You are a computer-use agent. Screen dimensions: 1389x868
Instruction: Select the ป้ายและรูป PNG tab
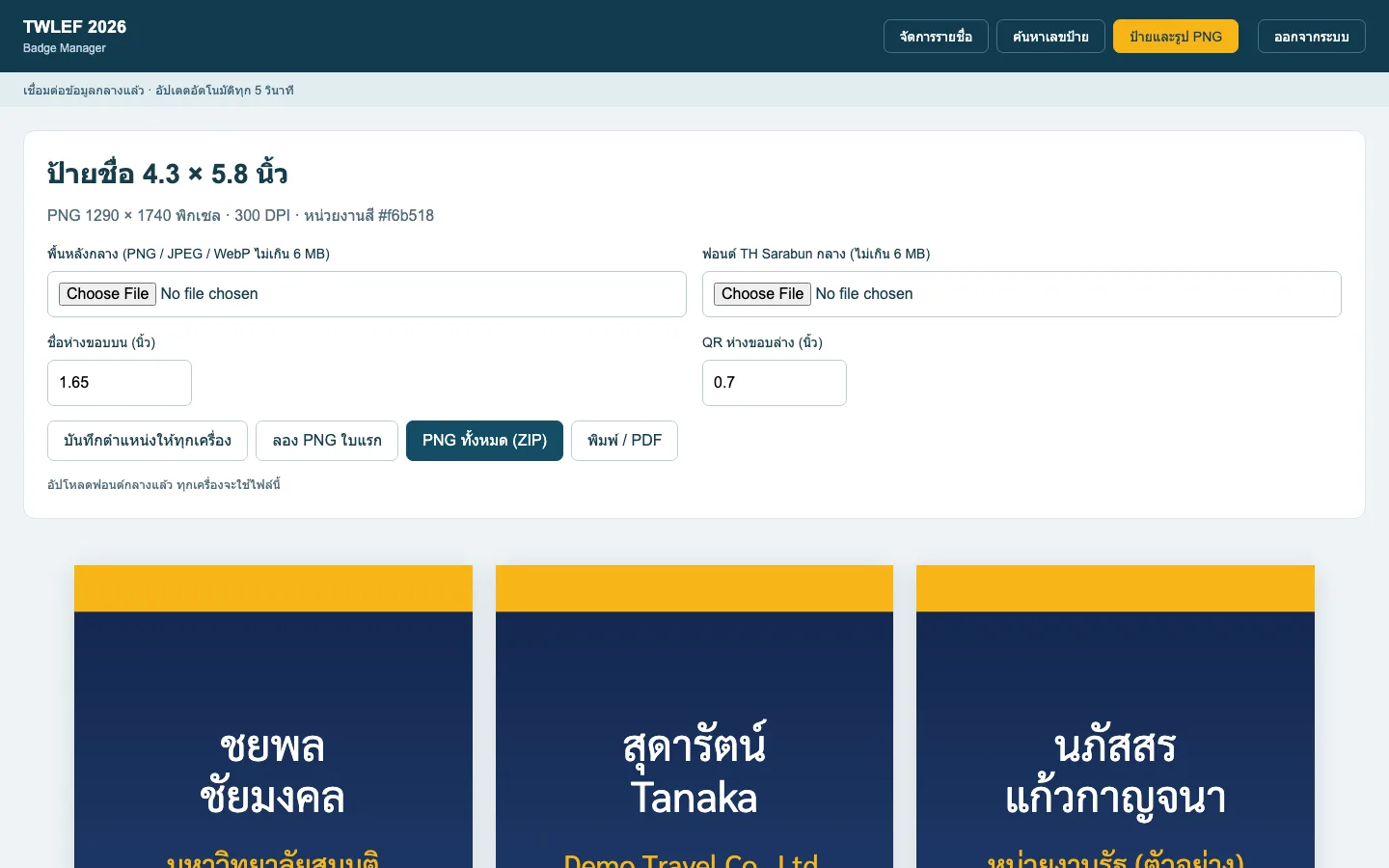(x=1176, y=37)
